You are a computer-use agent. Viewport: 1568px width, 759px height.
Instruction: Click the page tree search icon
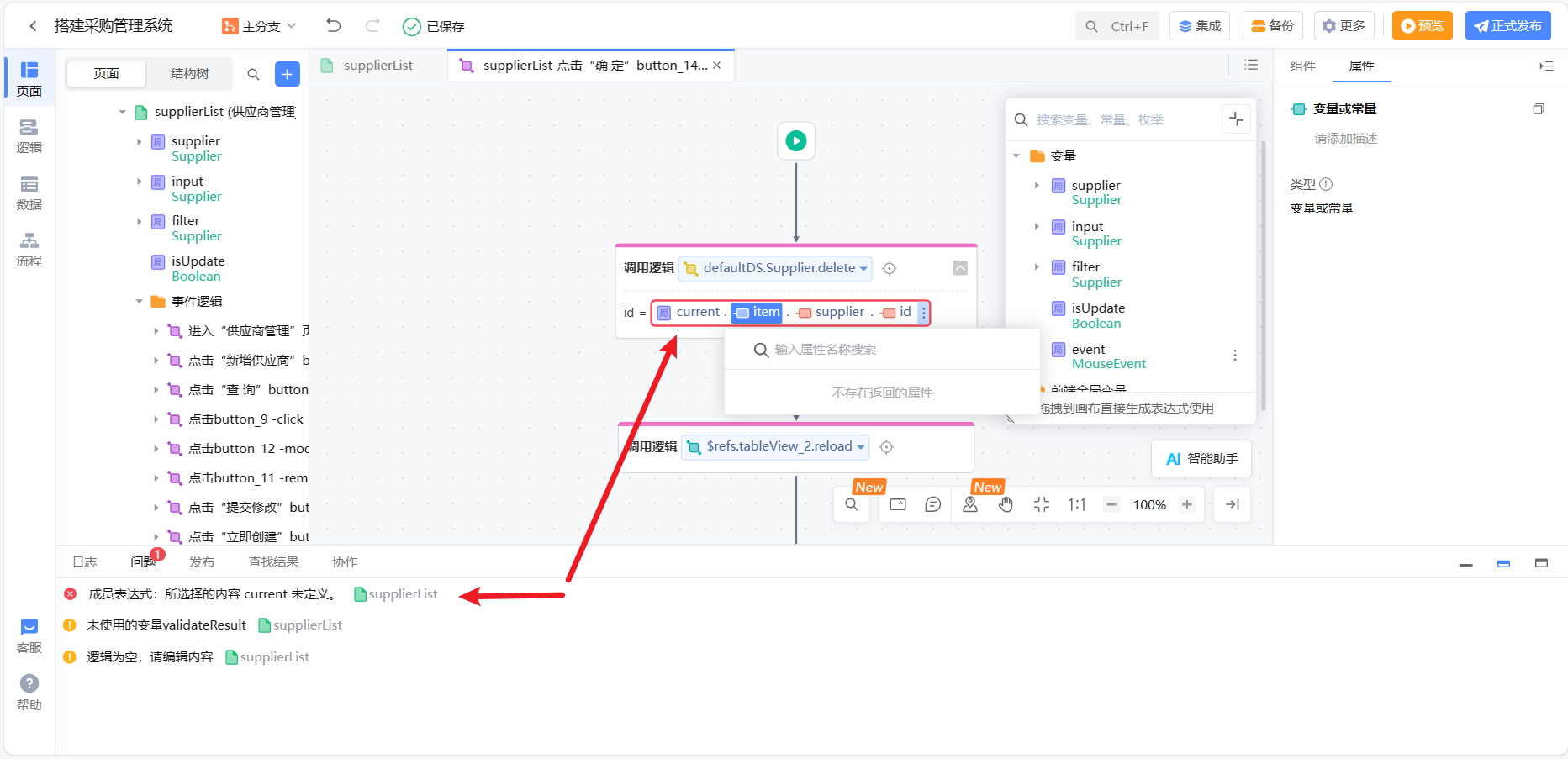coord(253,74)
